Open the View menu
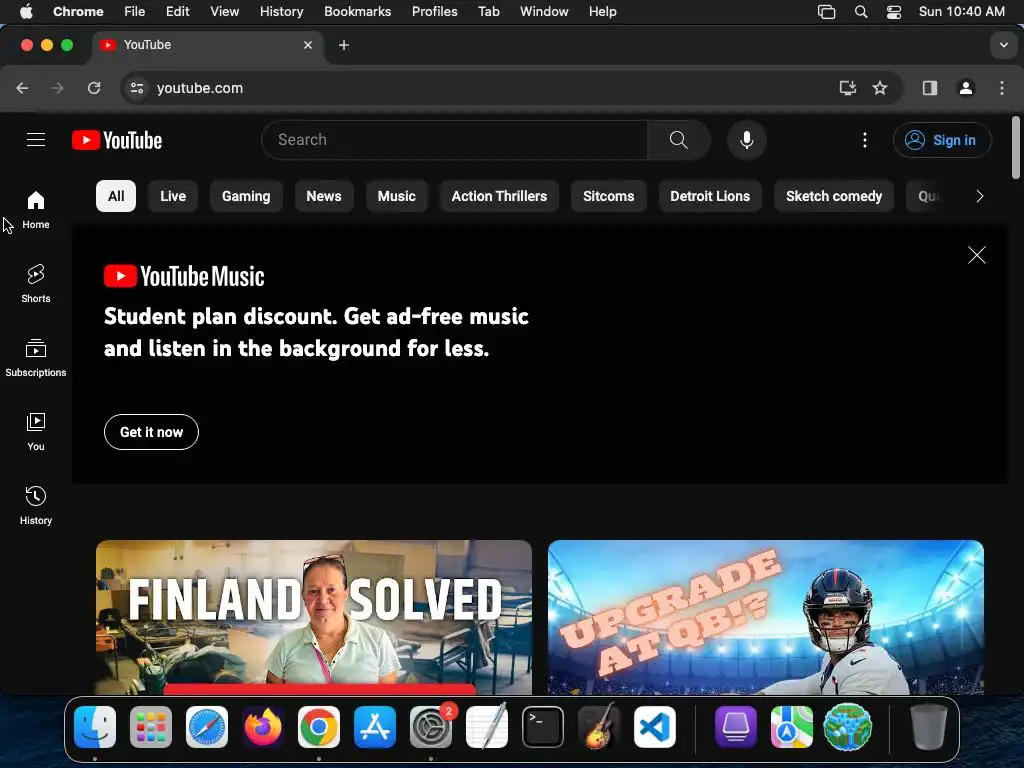The image size is (1024, 768). click(x=224, y=11)
